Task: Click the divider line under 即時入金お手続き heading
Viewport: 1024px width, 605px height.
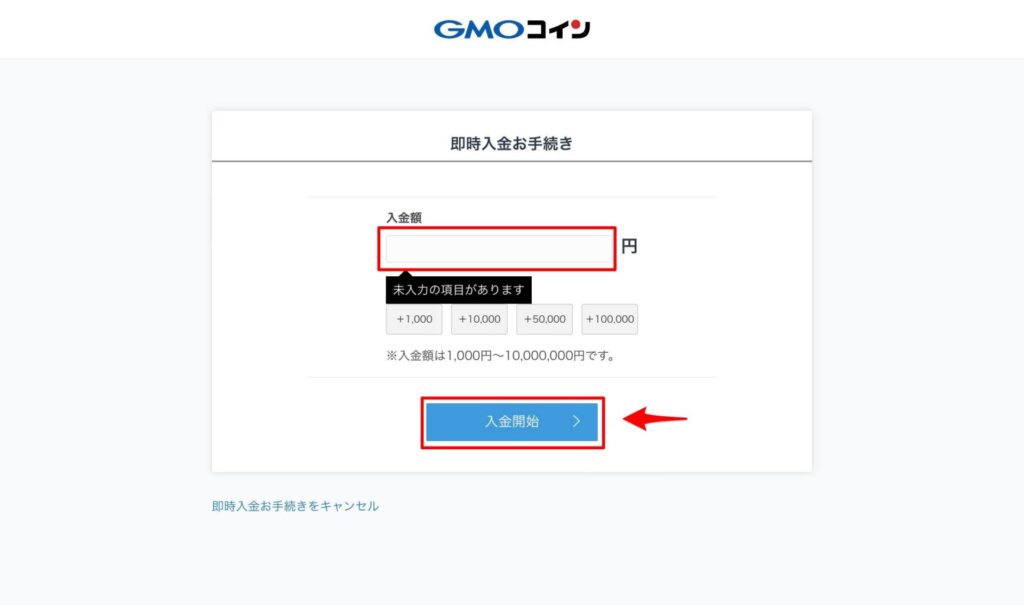Action: click(512, 161)
